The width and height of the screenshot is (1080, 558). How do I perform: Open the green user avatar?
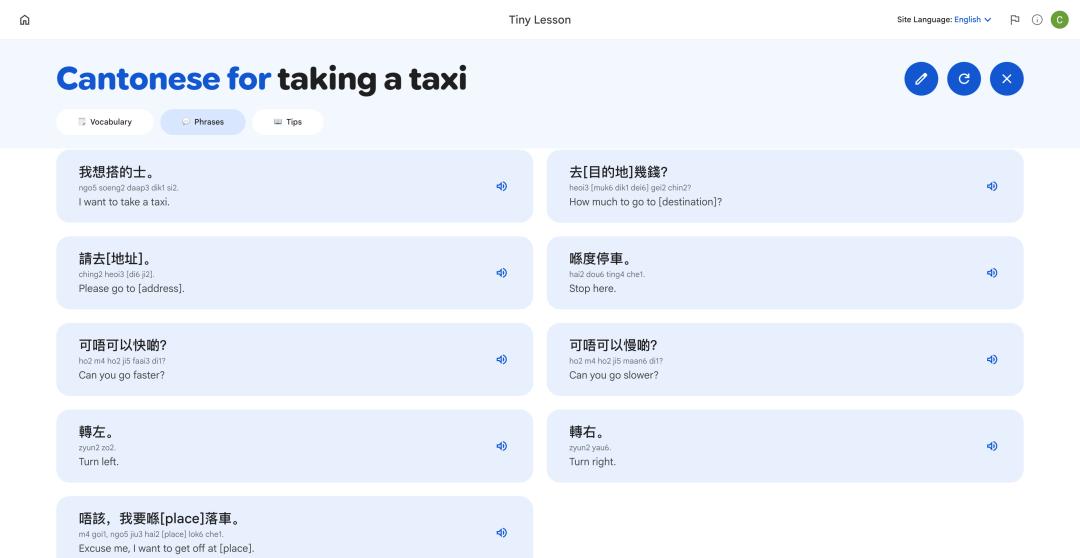tap(1059, 20)
